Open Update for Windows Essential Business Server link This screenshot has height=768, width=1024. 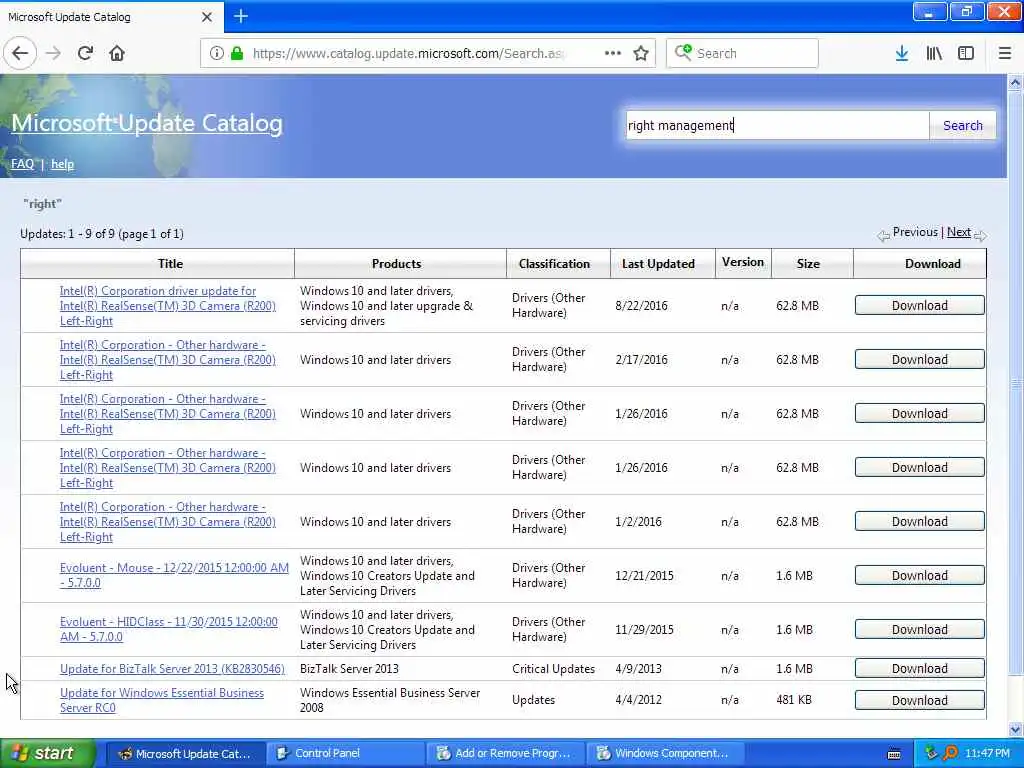pos(162,700)
